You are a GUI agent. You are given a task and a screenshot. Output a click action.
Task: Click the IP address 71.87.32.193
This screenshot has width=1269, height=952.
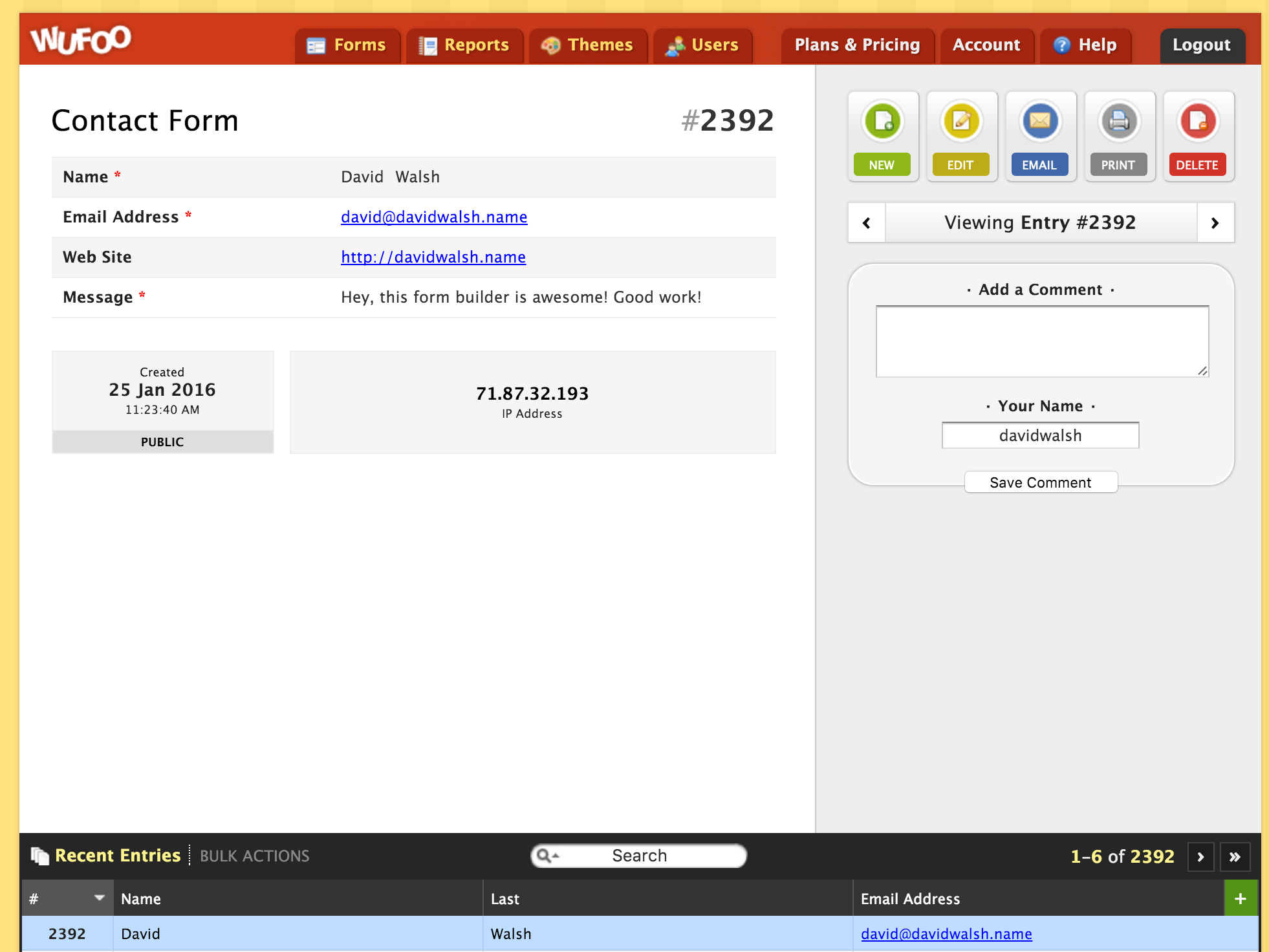[532, 394]
